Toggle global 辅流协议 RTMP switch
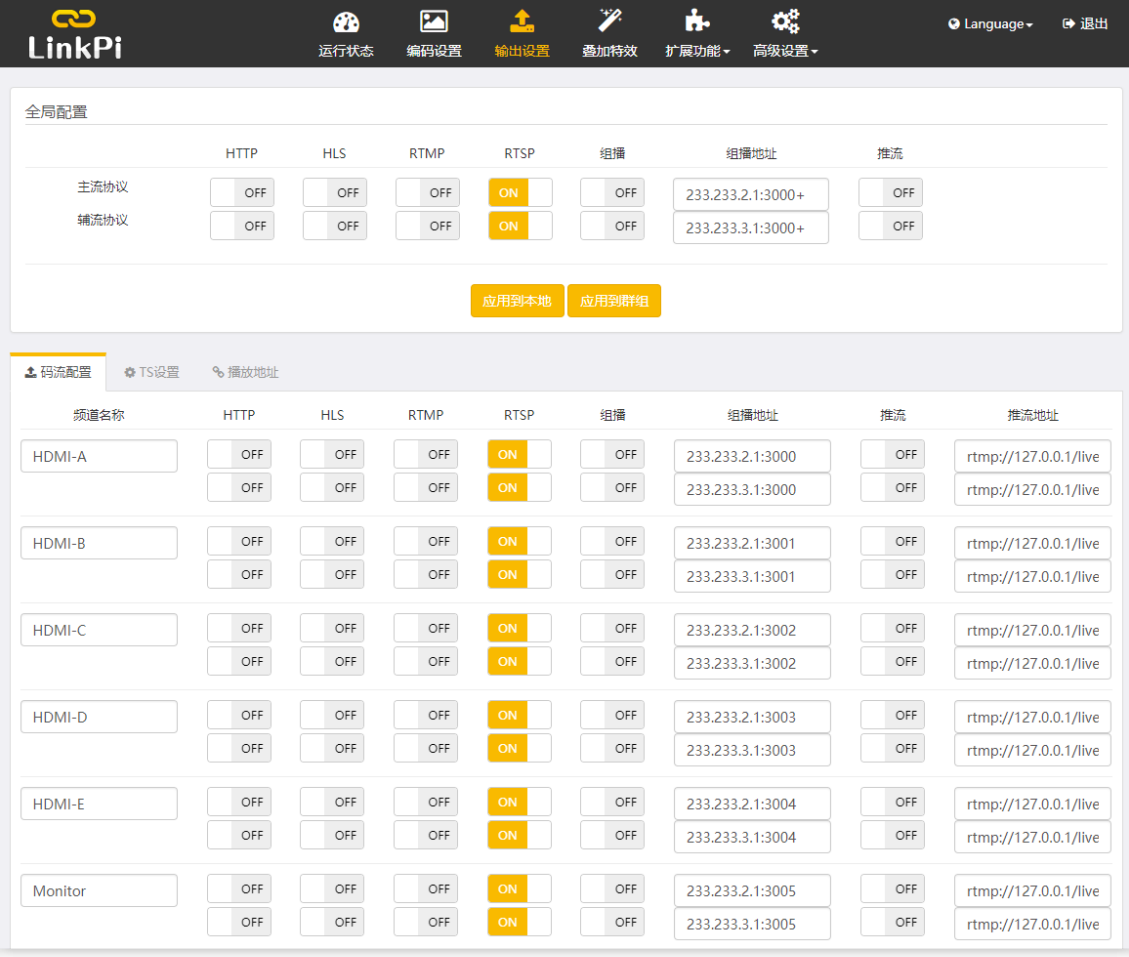Screen dimensions: 1129x957 coord(428,226)
